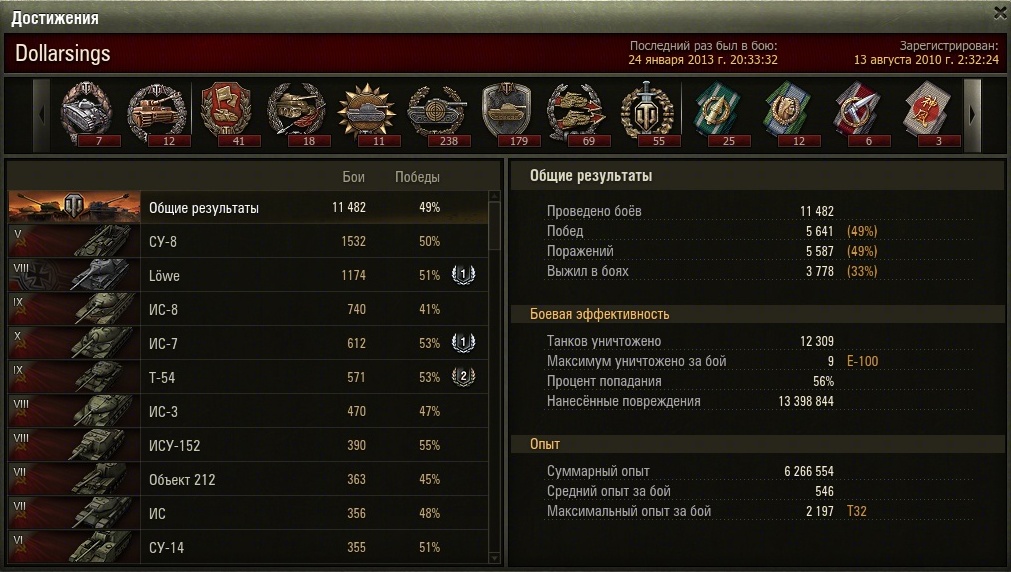Click the E-100 tank link in max kills
The width and height of the screenshot is (1011, 572).
tap(862, 361)
